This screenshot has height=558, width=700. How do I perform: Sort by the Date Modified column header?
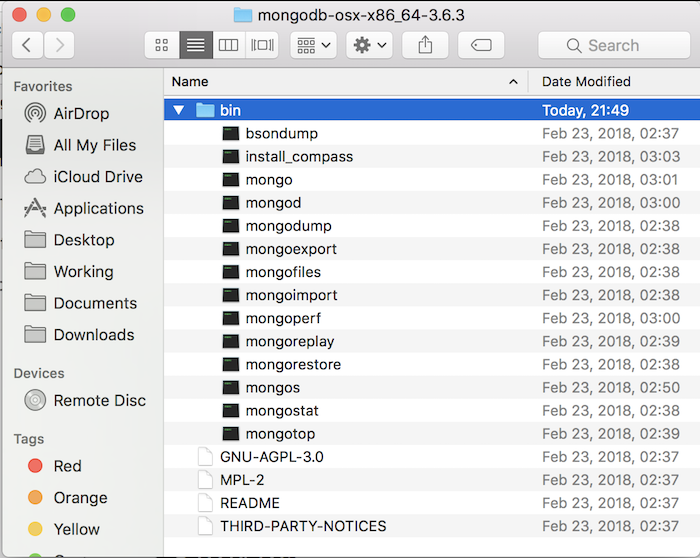coord(614,82)
